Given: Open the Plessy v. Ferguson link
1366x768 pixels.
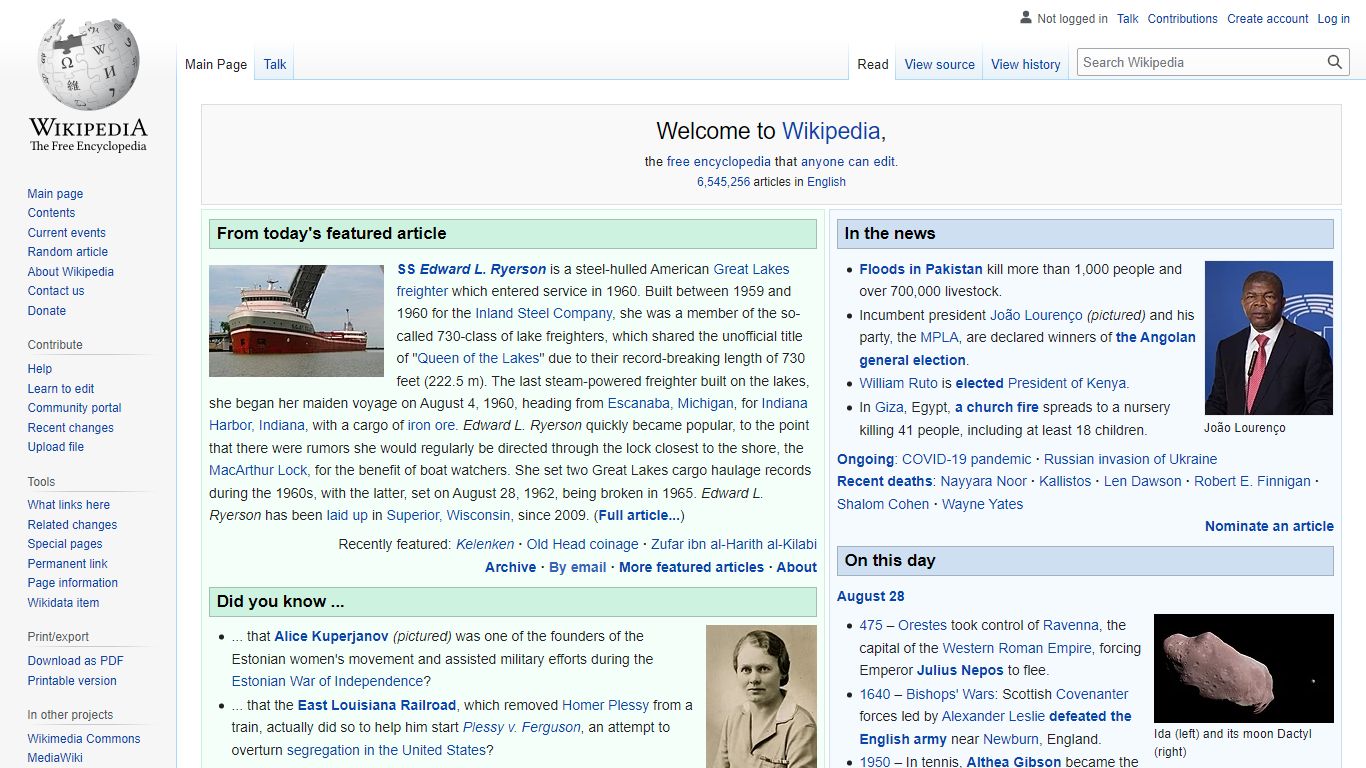Looking at the screenshot, I should coord(522,727).
